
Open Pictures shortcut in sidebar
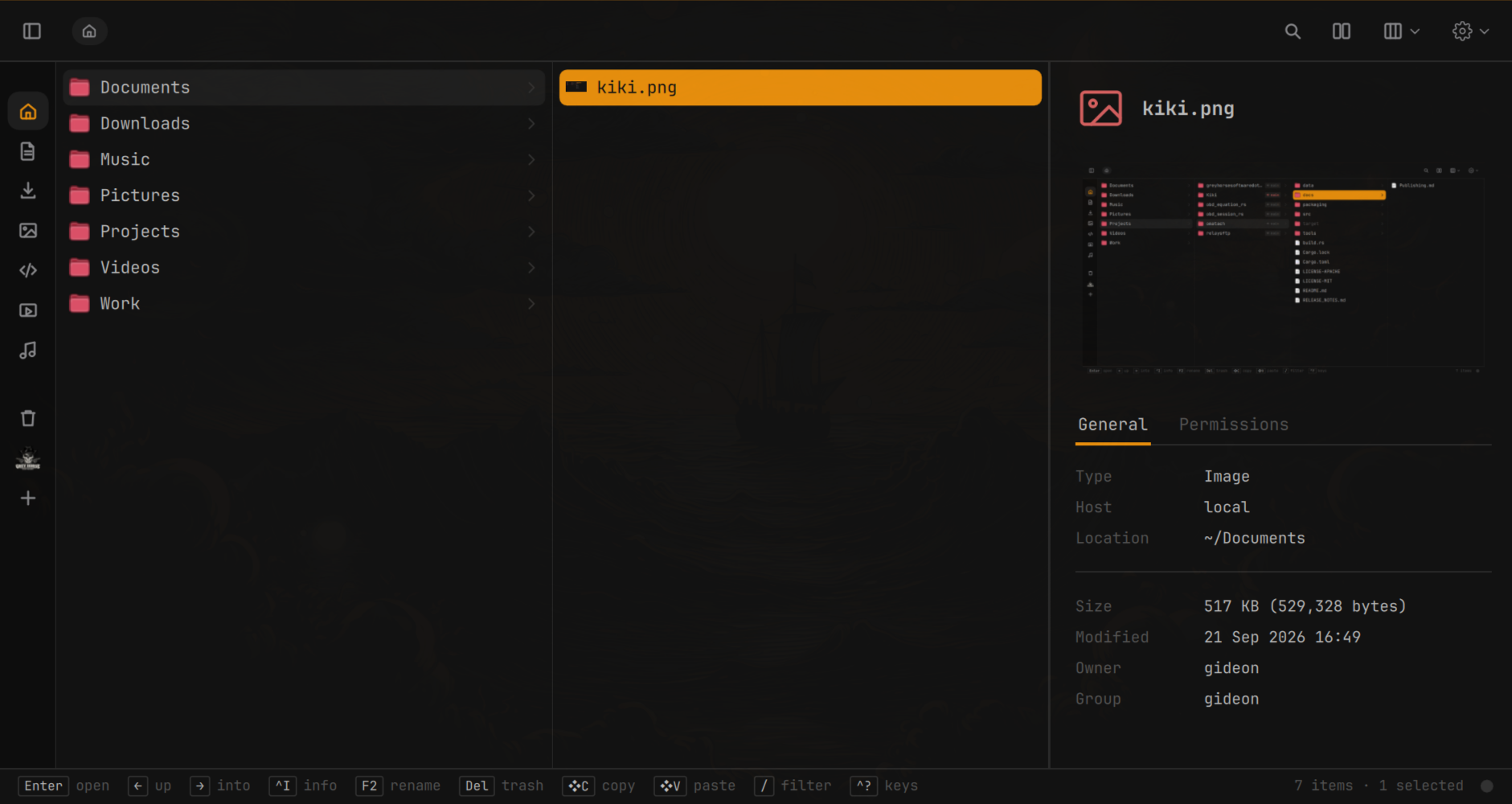tap(28, 231)
